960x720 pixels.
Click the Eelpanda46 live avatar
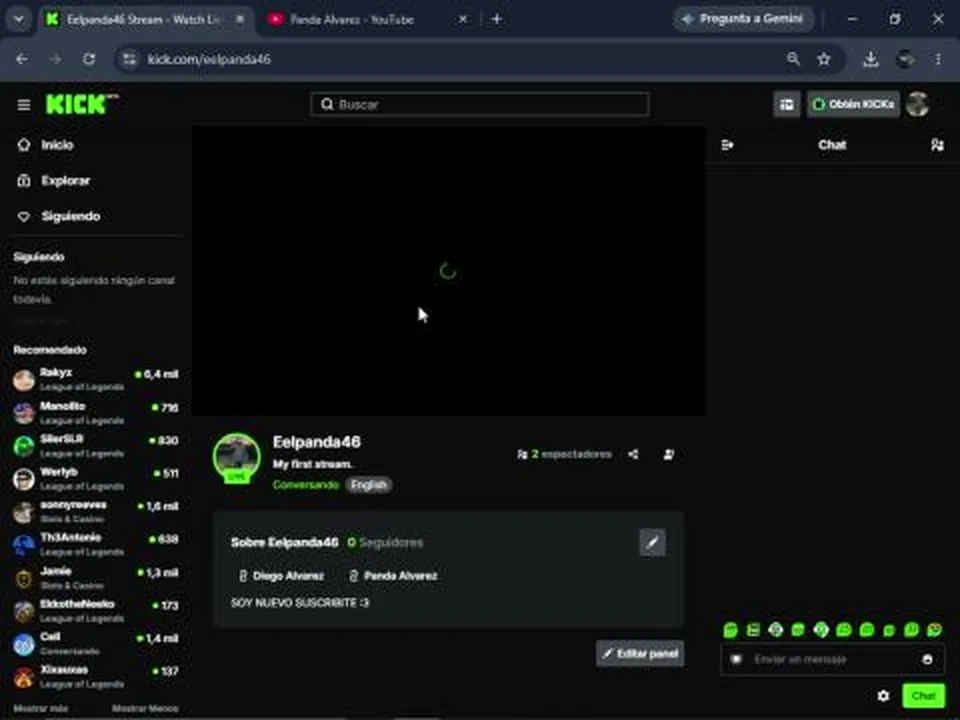236,458
